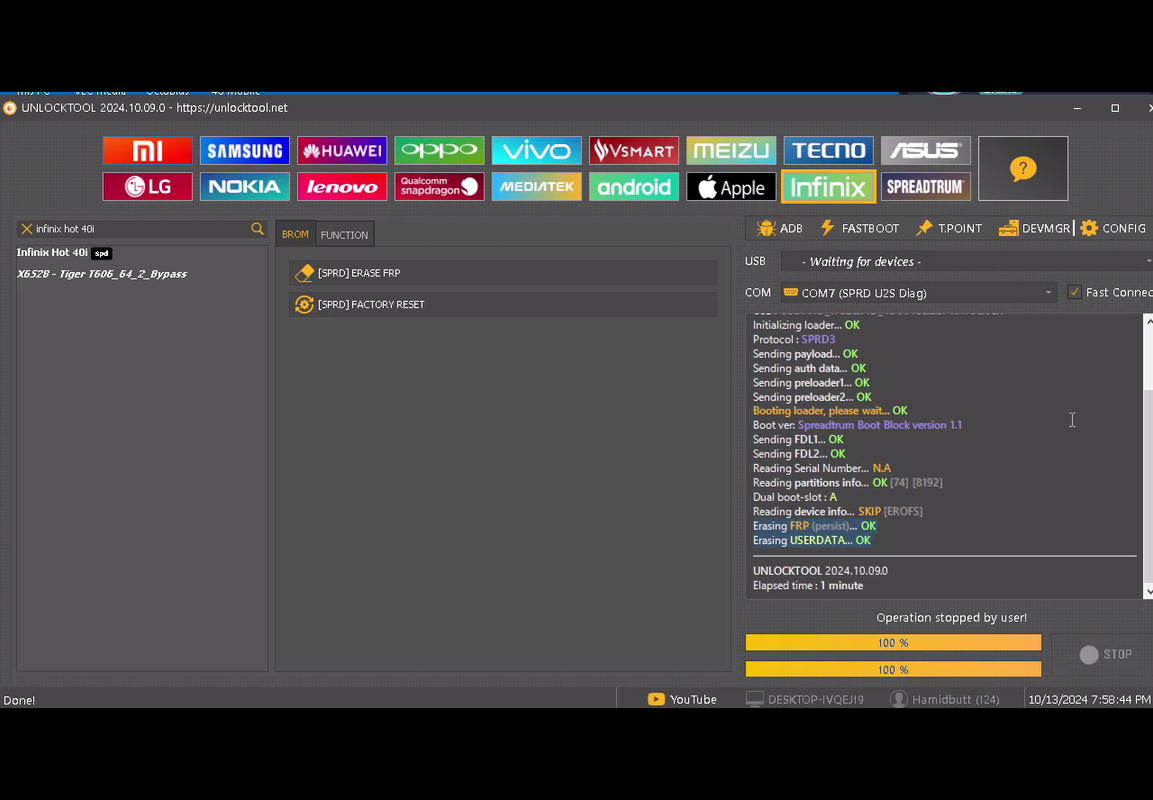Click the Protocol SPRD3 log line
Viewport: 1153px width, 800px height.
[x=794, y=340]
